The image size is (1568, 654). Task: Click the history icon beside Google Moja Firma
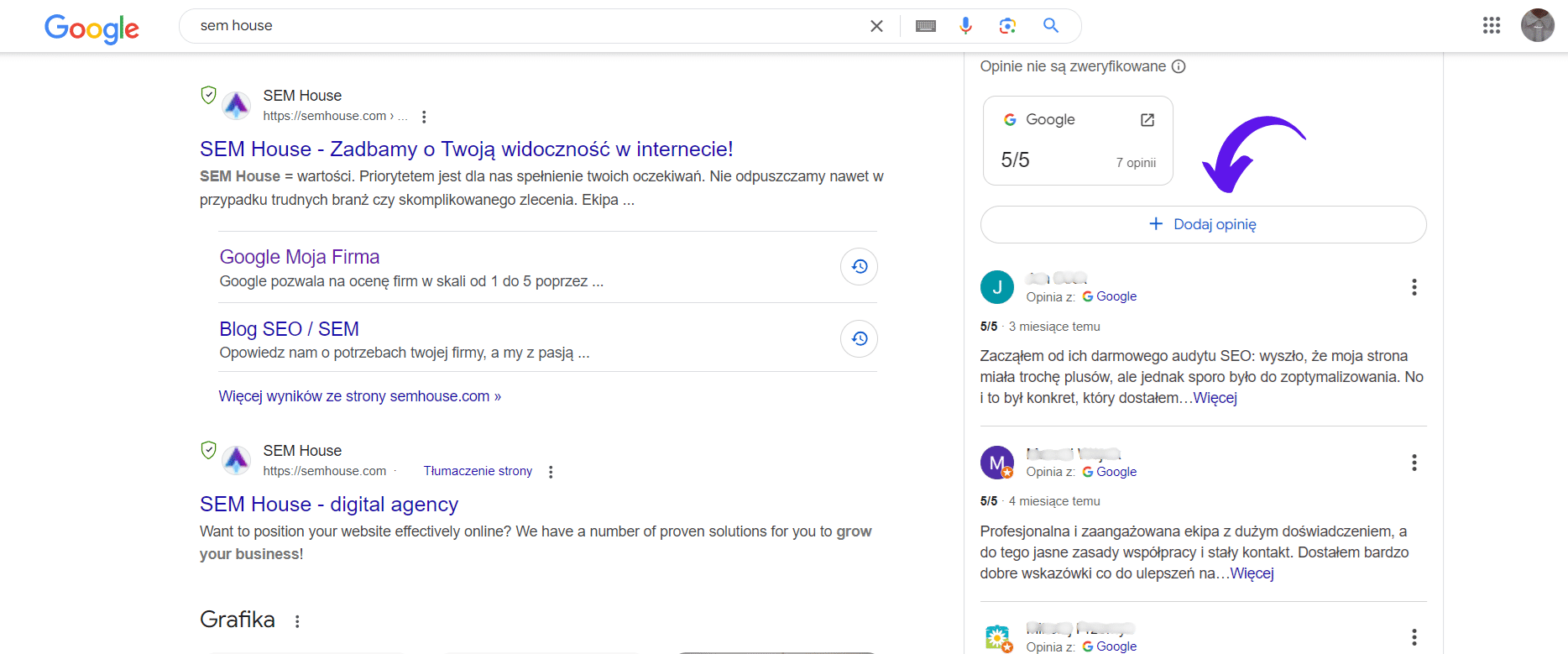click(860, 267)
